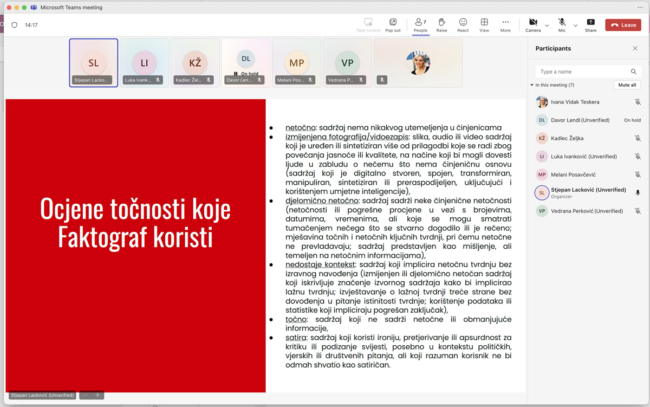Close the Participants panel
The width and height of the screenshot is (650, 407).
click(634, 48)
